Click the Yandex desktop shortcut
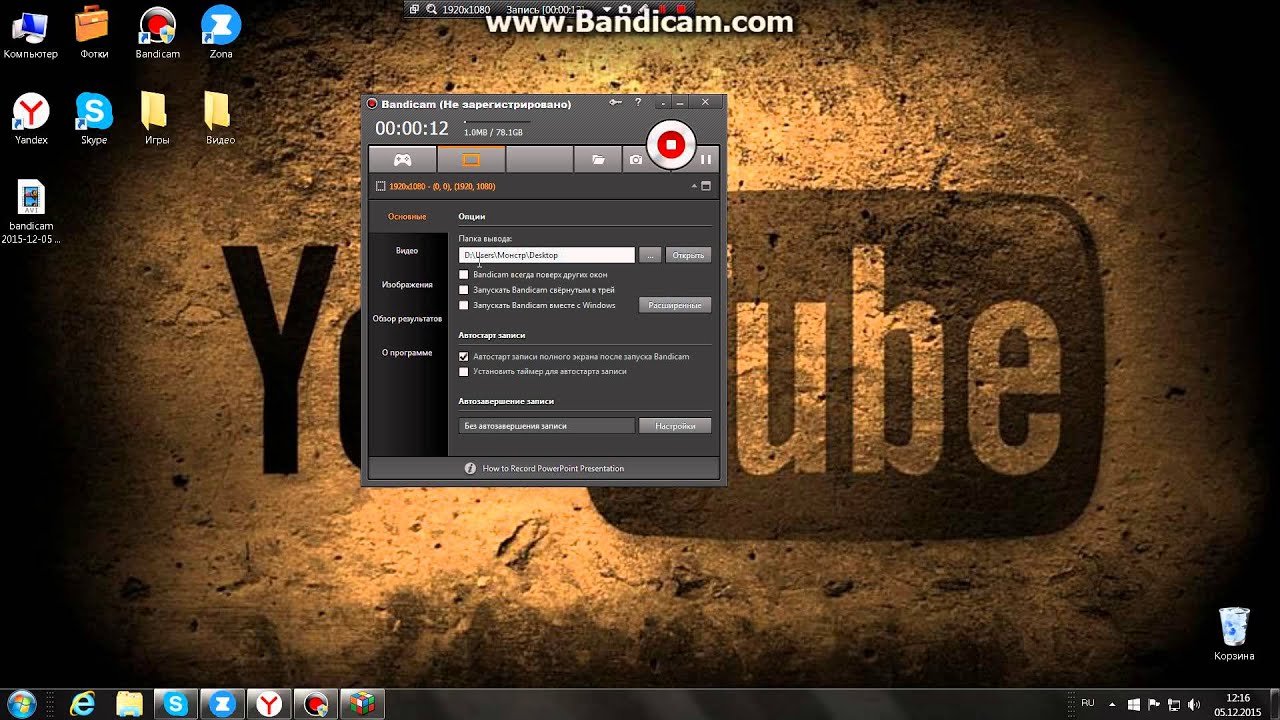This screenshot has width=1280, height=720. click(31, 119)
